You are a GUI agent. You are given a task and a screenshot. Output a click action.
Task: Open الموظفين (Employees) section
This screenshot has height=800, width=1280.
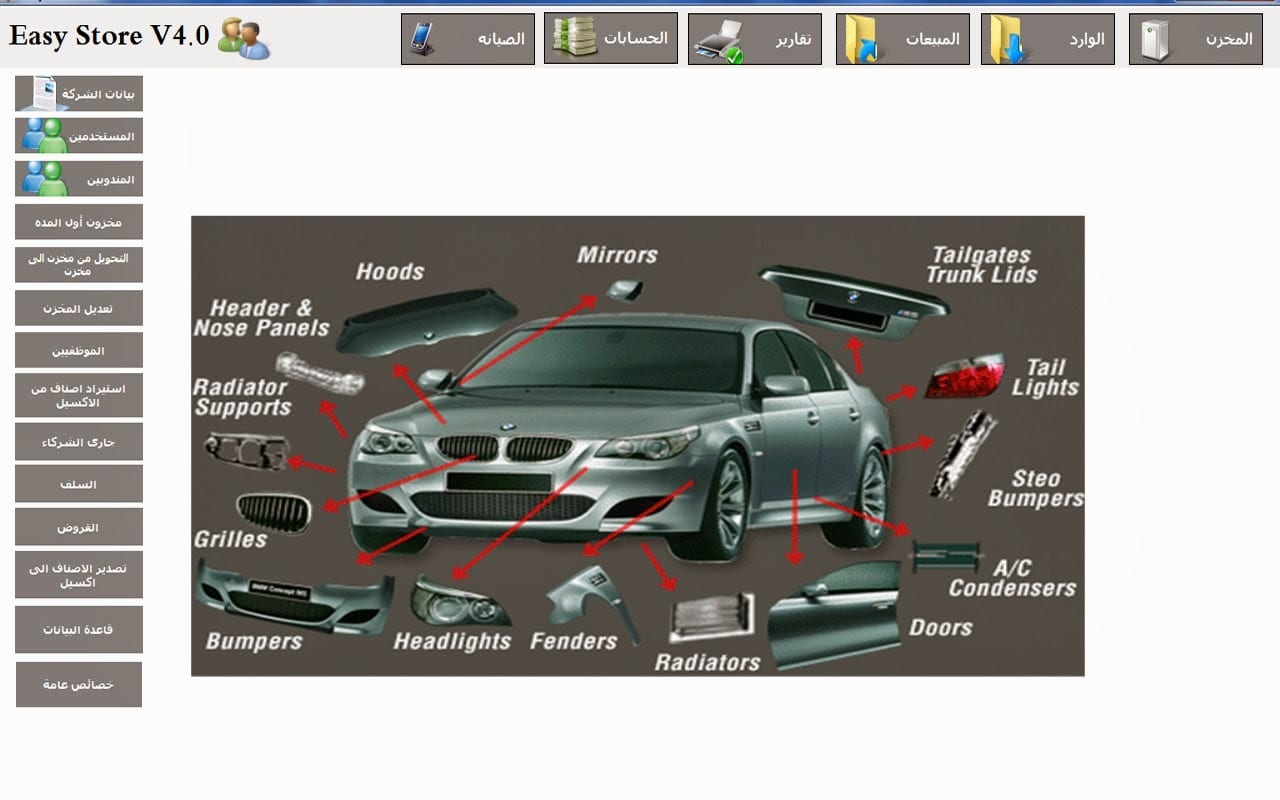coord(79,351)
